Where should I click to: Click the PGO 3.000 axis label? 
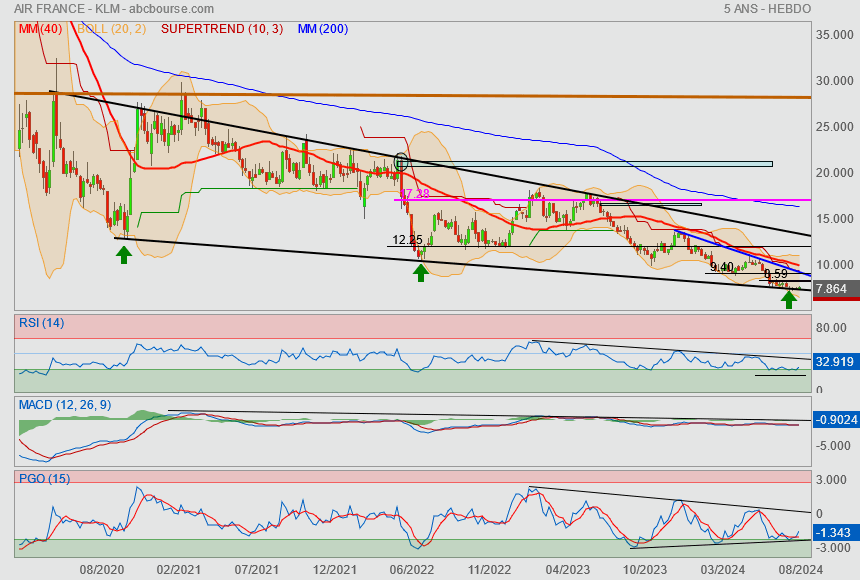click(x=831, y=480)
